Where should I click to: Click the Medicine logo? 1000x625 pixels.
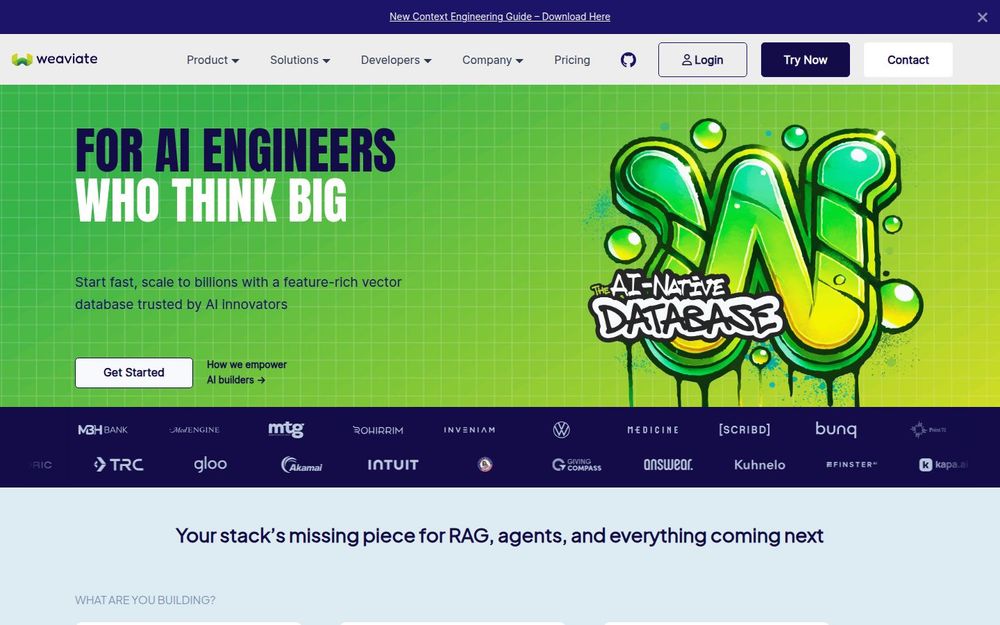(x=653, y=430)
